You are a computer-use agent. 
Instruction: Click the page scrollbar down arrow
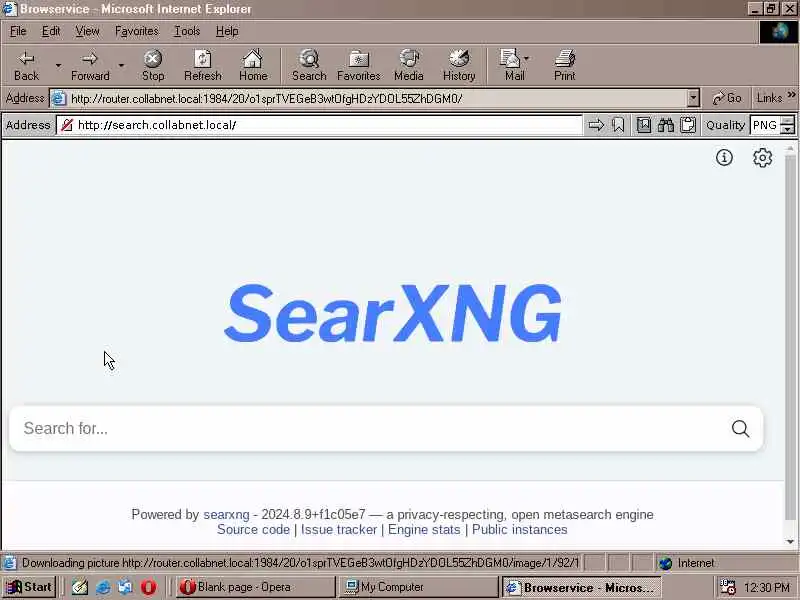coord(790,542)
